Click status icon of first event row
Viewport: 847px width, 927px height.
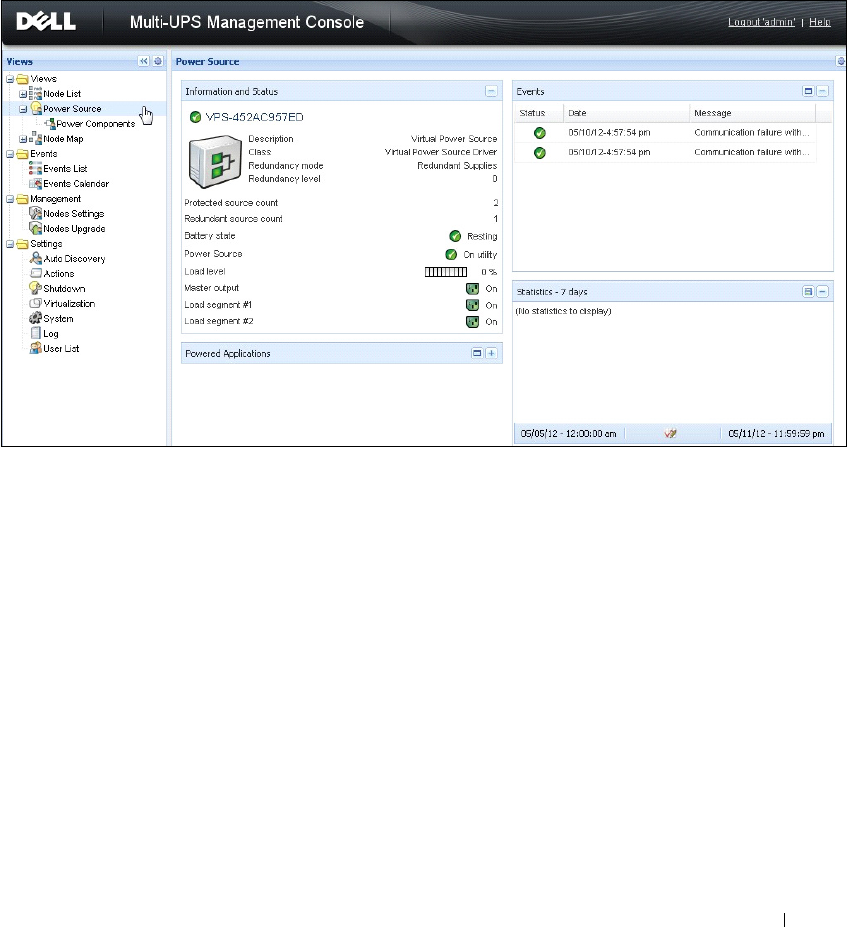[x=540, y=133]
